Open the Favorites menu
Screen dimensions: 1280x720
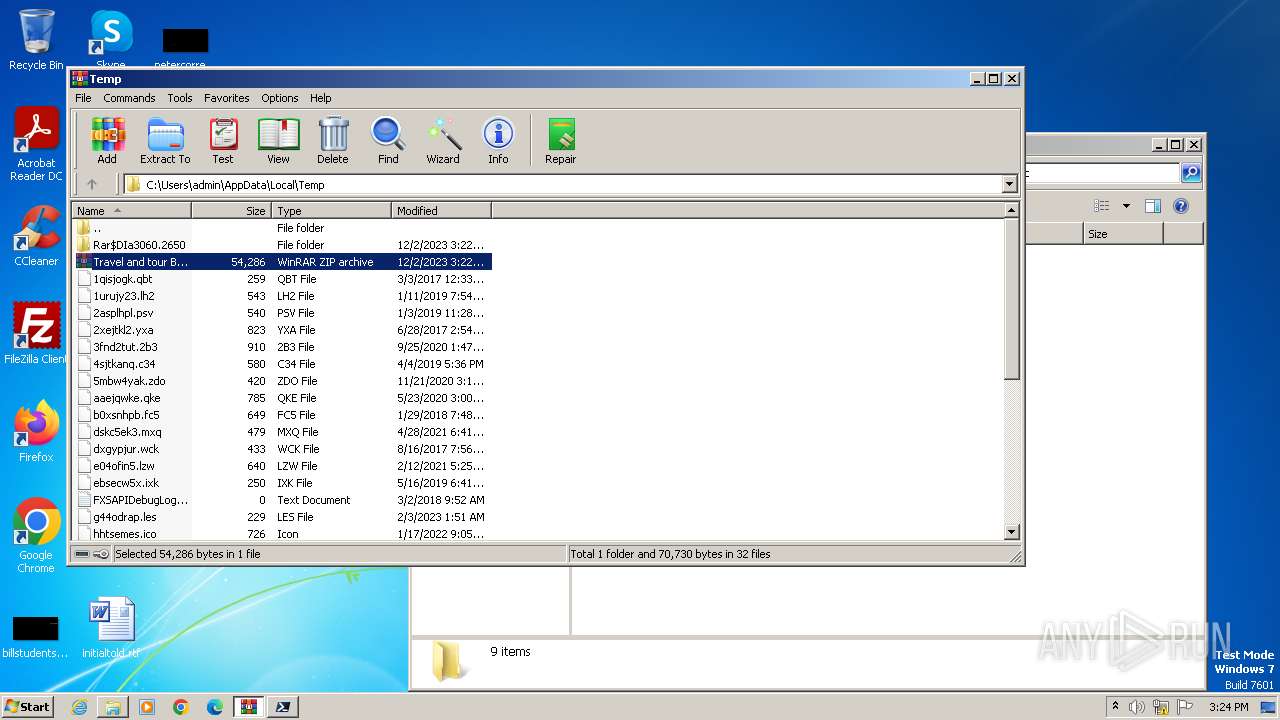227,98
